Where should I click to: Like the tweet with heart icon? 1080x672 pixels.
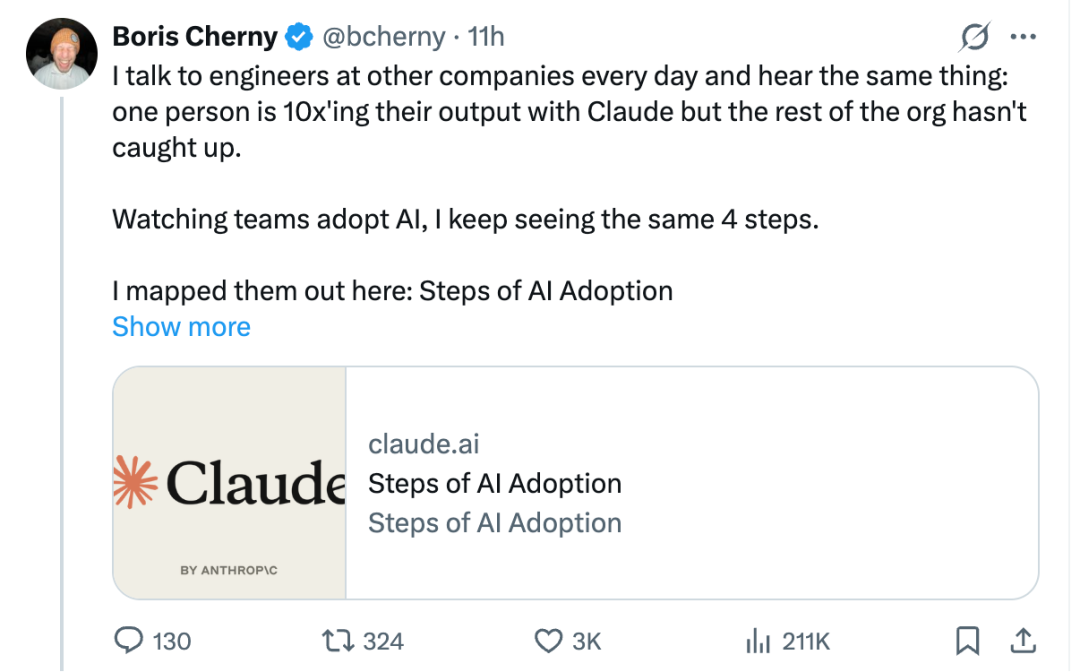548,641
